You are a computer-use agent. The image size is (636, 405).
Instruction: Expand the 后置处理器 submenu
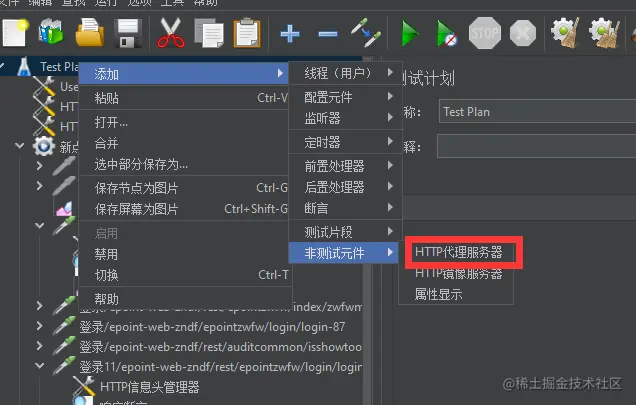(x=346, y=187)
